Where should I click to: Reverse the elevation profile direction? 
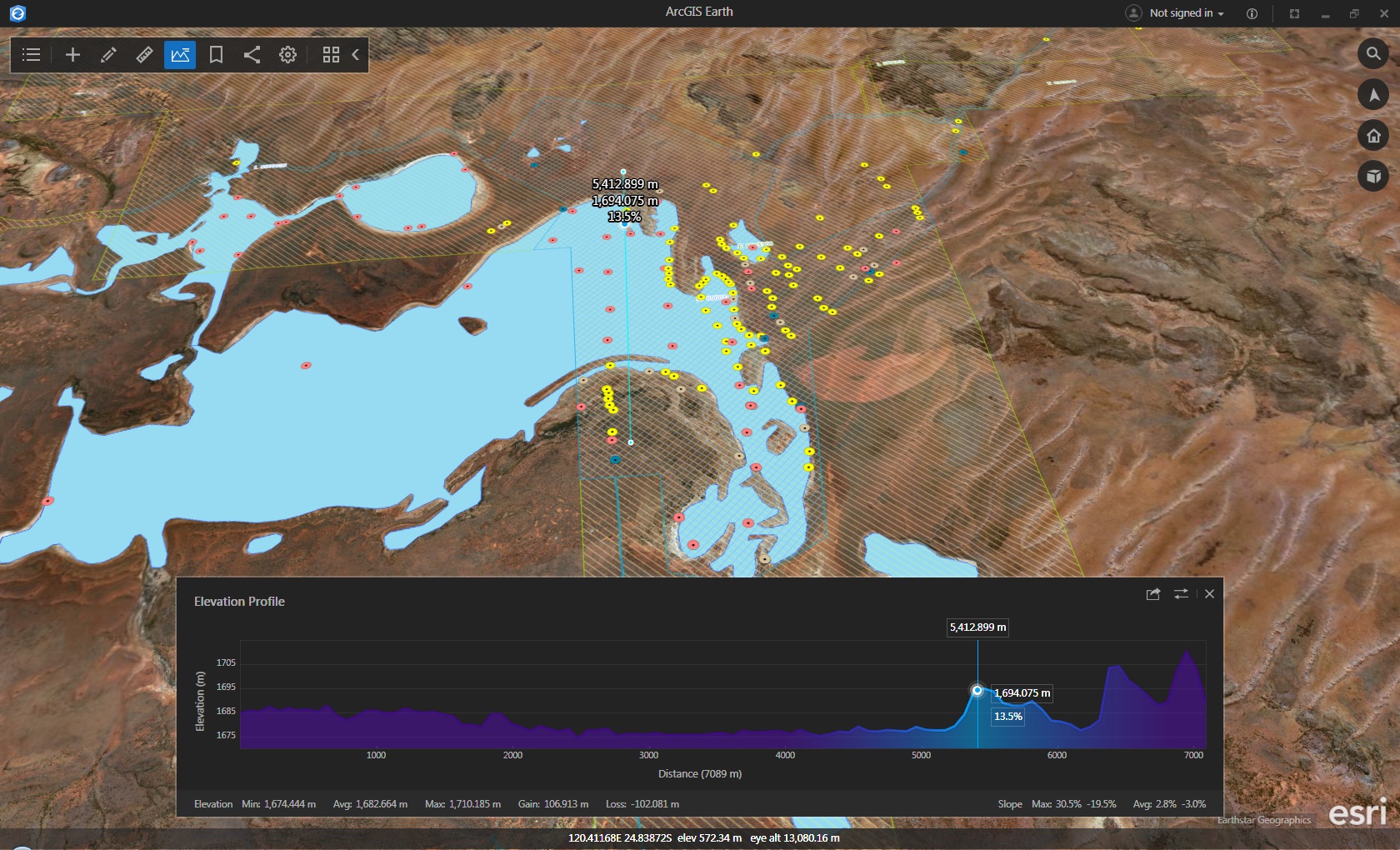click(x=1181, y=594)
